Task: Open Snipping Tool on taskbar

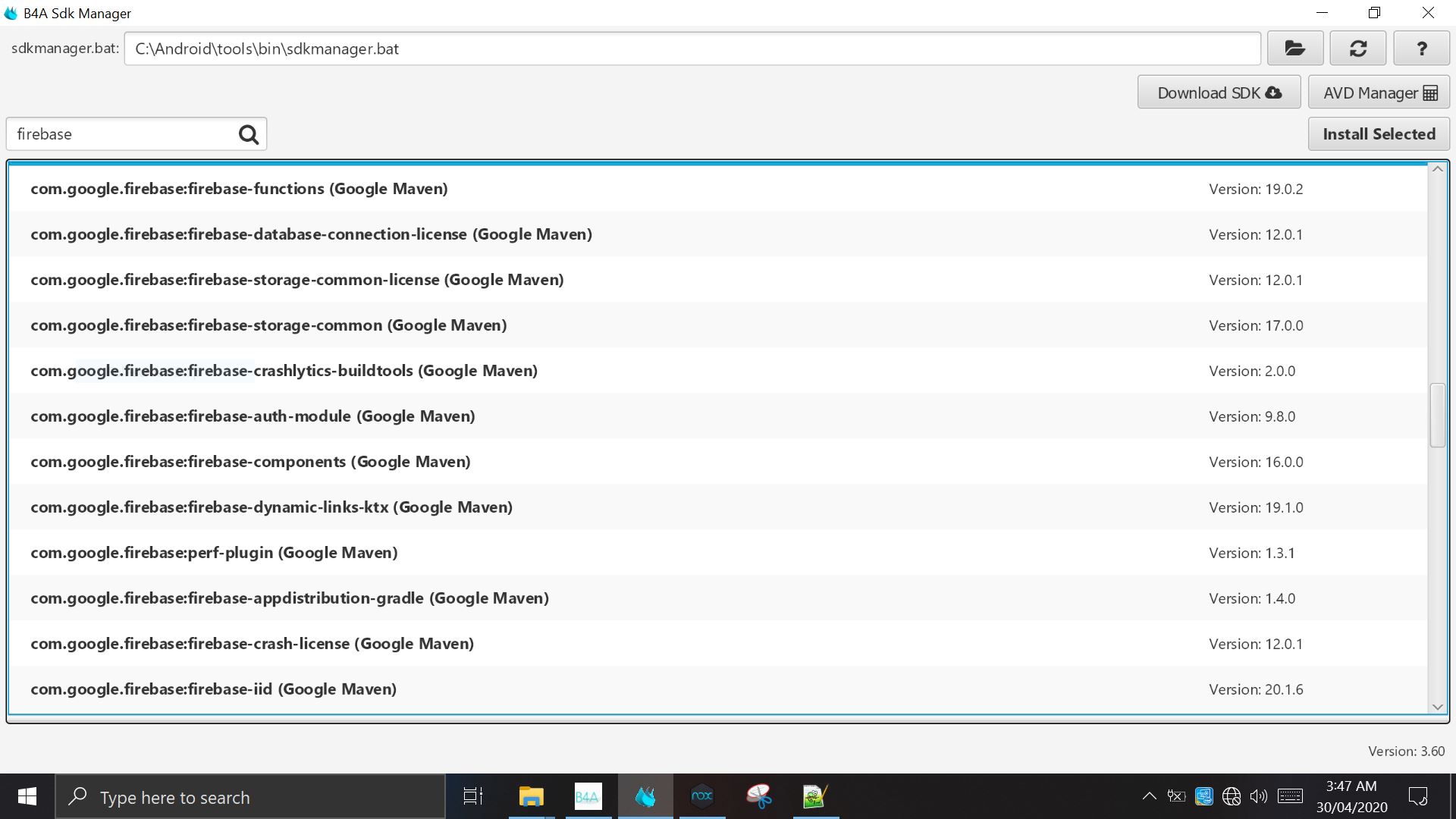Action: click(758, 796)
